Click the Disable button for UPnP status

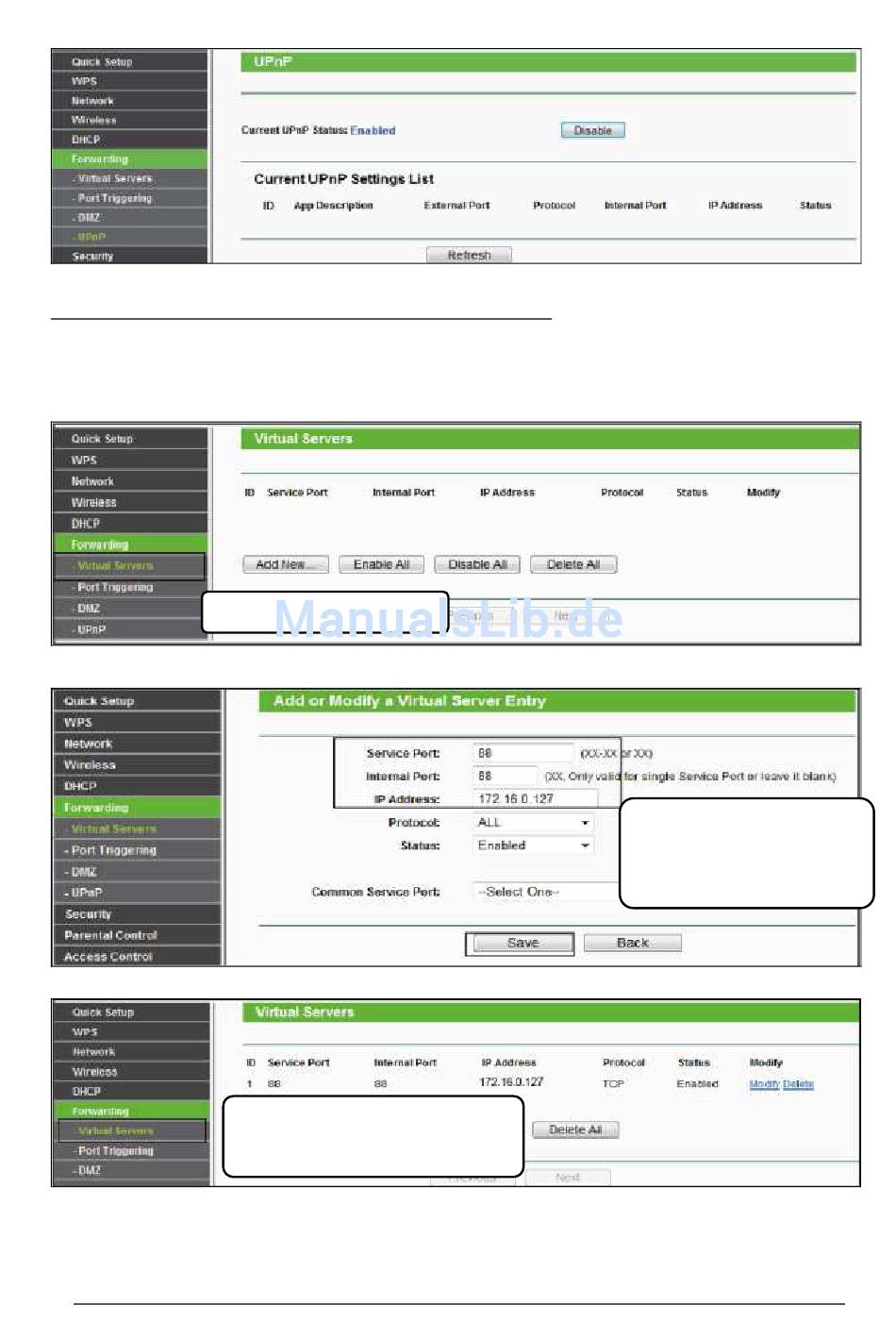[592, 131]
